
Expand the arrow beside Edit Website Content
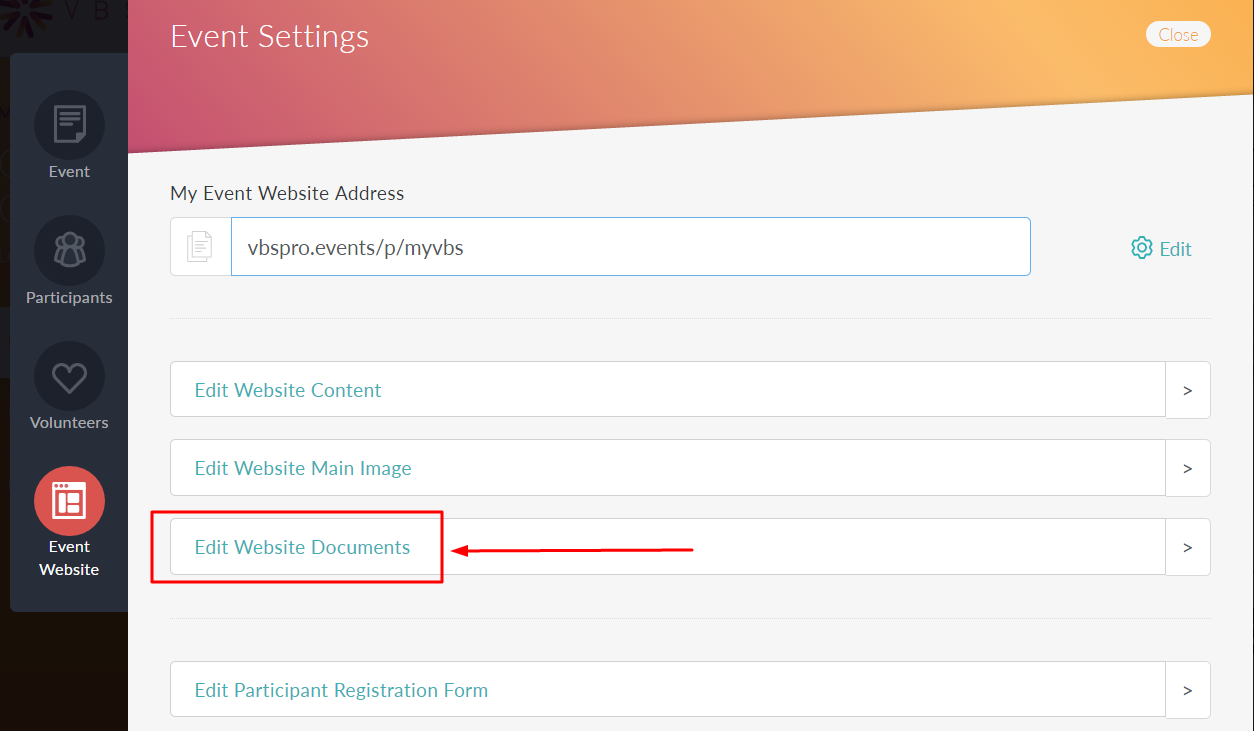[x=1188, y=390]
